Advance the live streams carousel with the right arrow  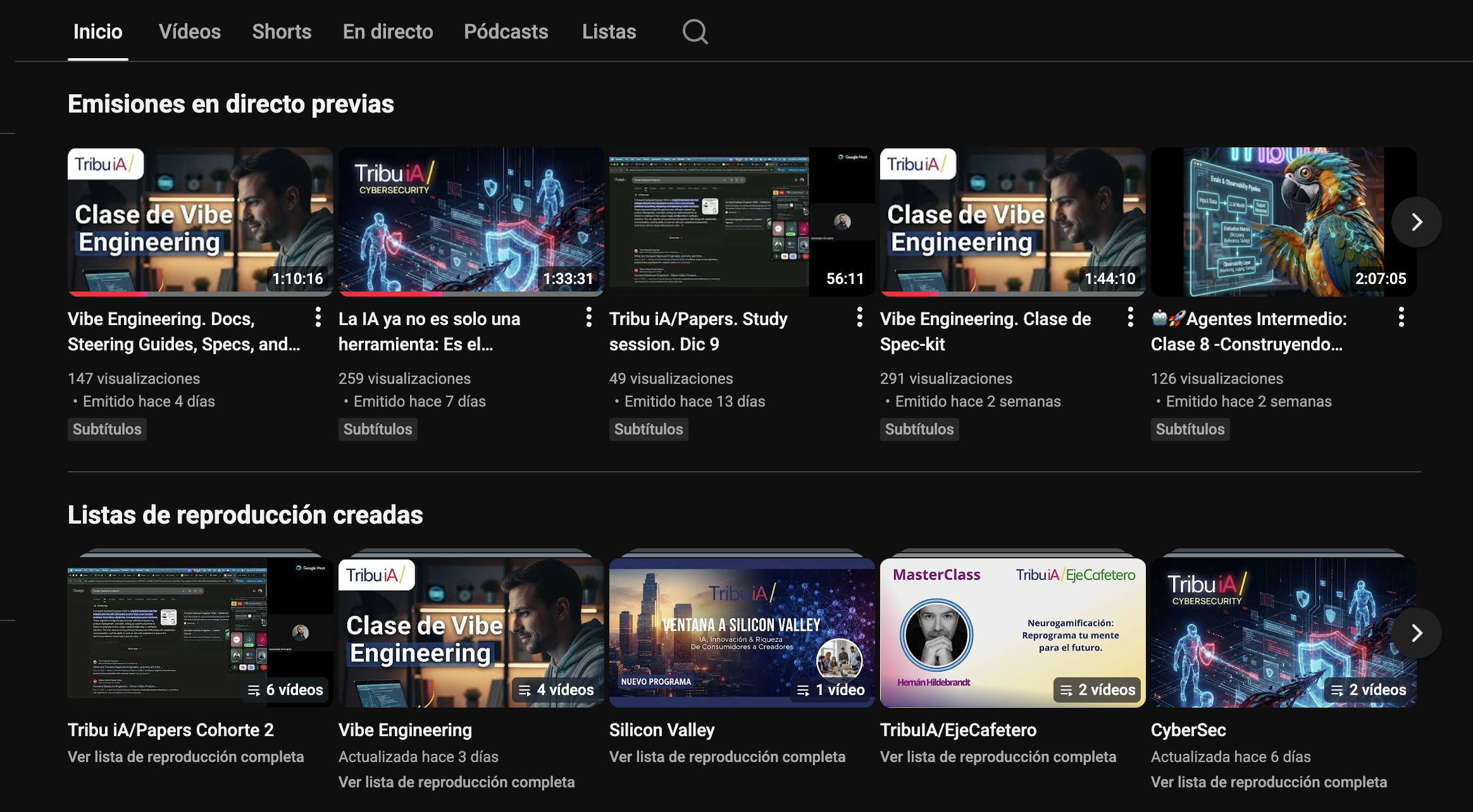1417,222
